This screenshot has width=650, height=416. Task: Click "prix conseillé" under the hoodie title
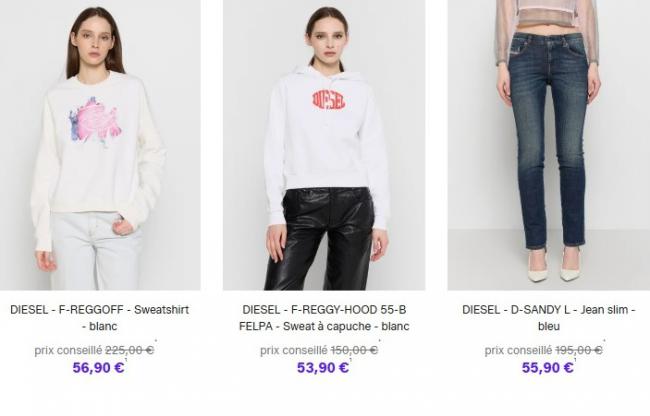(x=294, y=351)
